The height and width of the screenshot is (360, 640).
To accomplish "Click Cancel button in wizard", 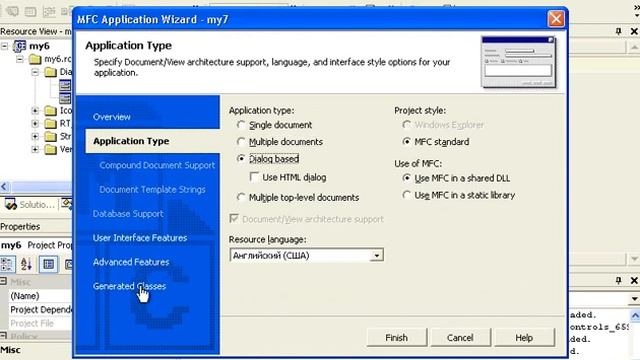I will (x=460, y=338).
